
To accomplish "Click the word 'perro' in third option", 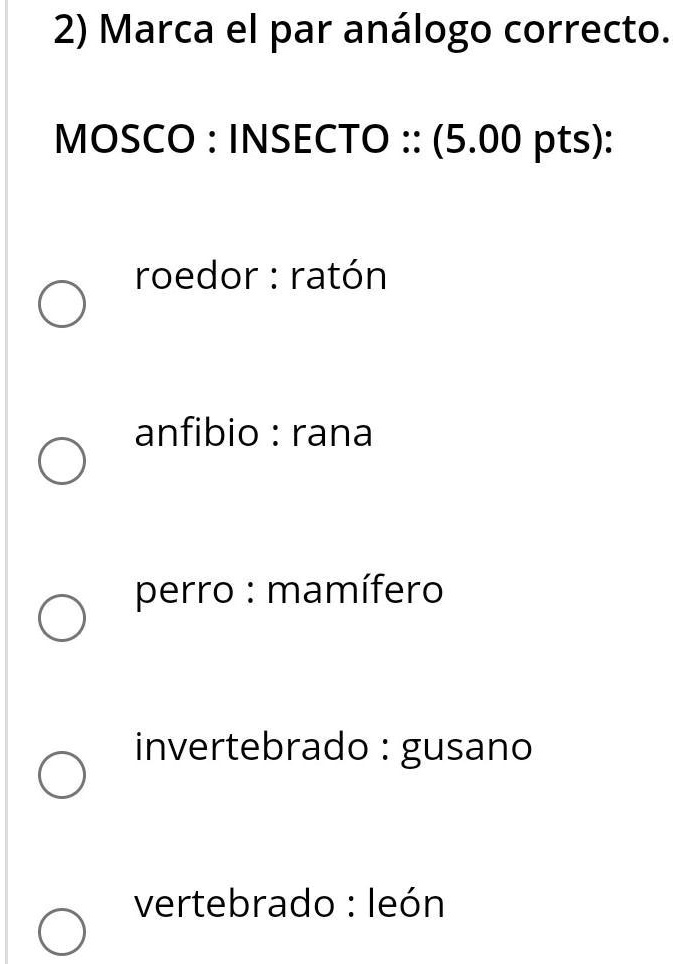I will click(x=183, y=590).
